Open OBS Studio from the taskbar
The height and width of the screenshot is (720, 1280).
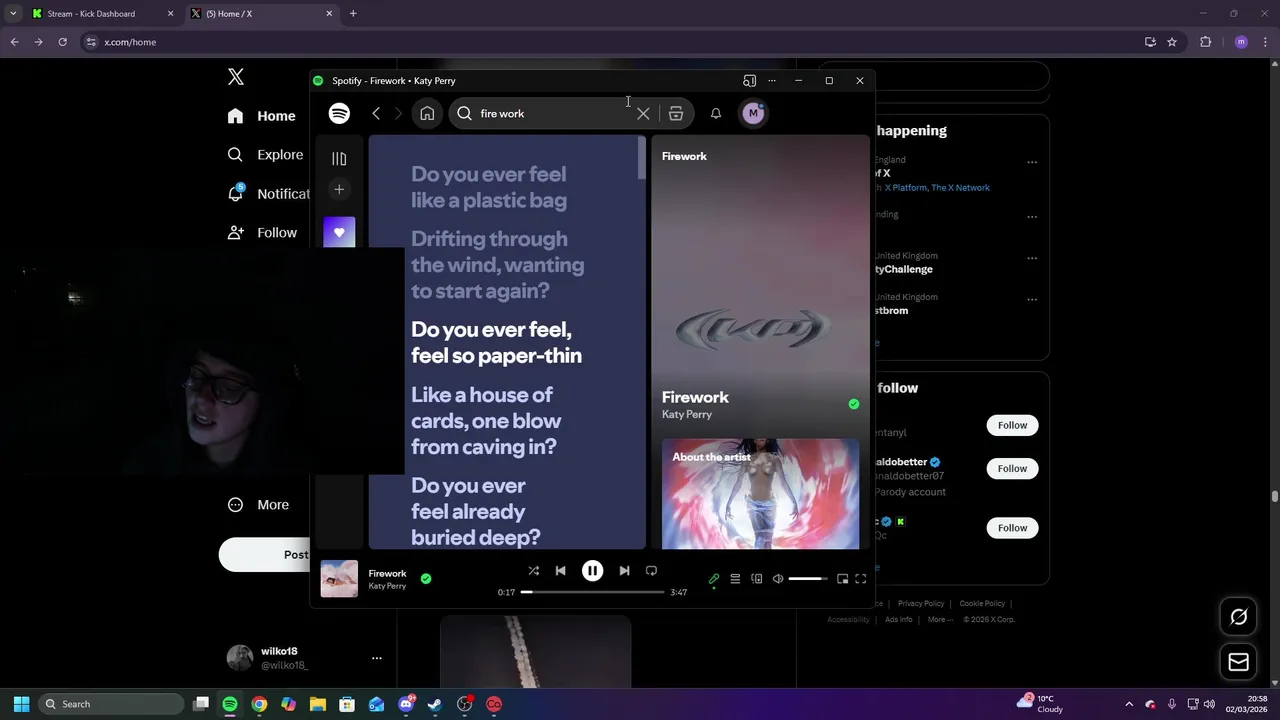465,704
